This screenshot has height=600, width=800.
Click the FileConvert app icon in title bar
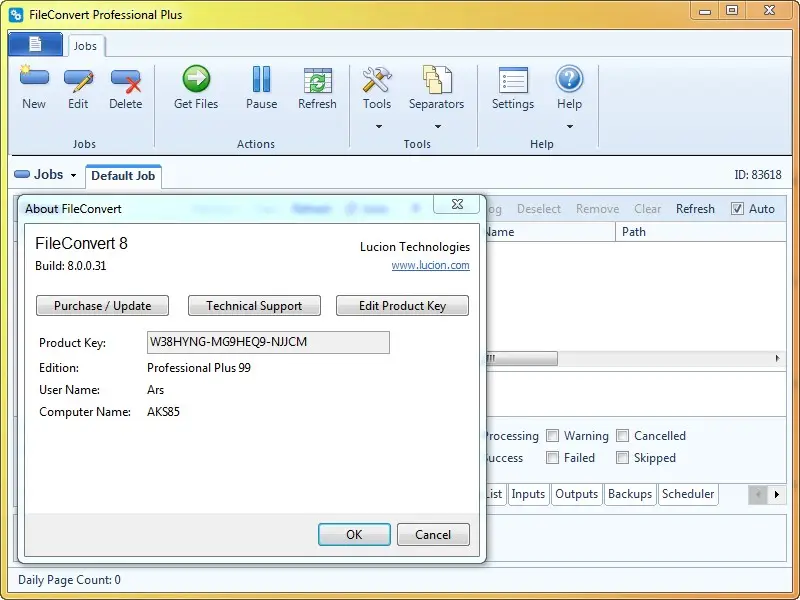tap(16, 14)
